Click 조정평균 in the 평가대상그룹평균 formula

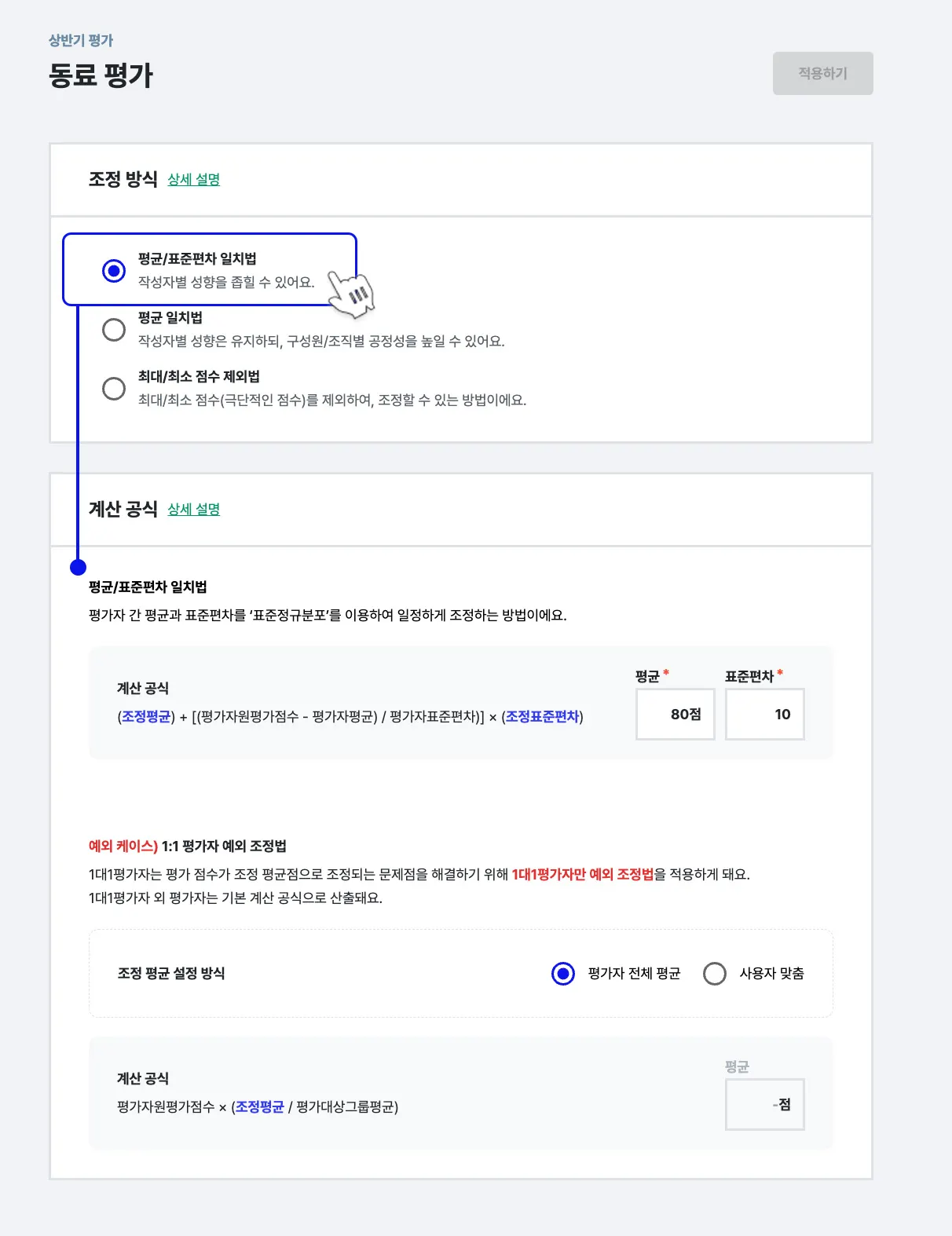tap(260, 1106)
